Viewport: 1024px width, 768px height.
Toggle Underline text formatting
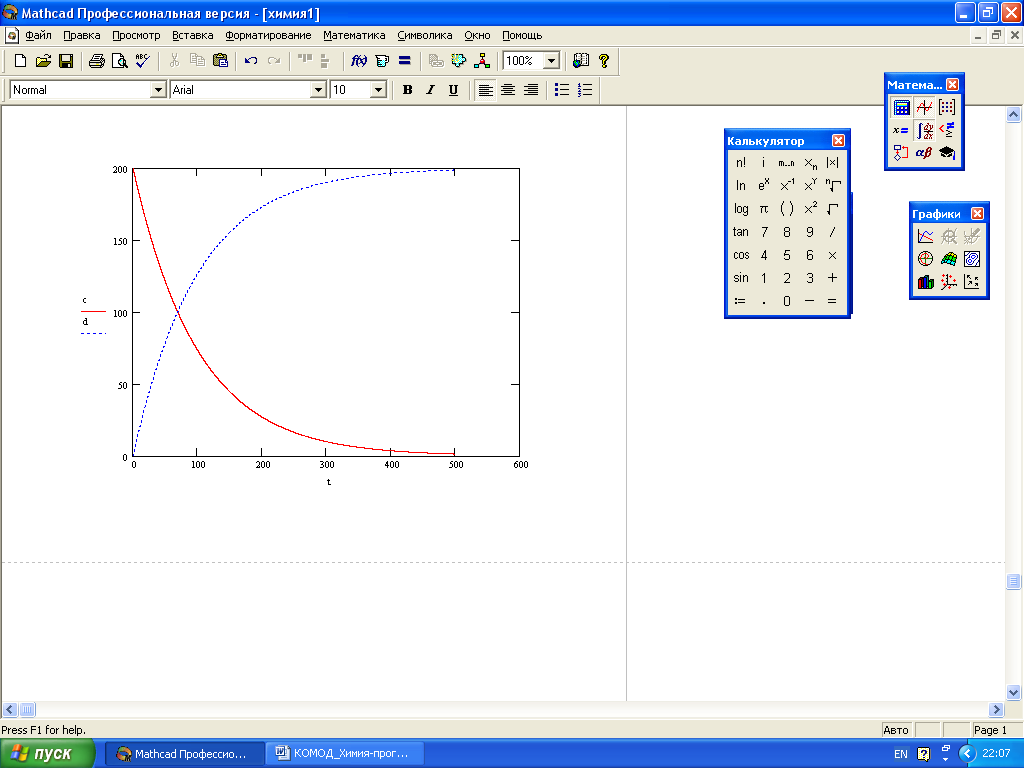click(453, 90)
